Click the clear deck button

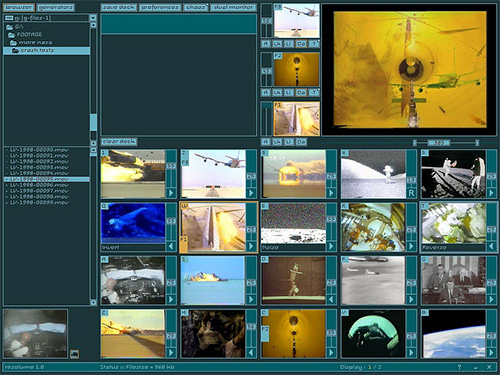point(119,141)
